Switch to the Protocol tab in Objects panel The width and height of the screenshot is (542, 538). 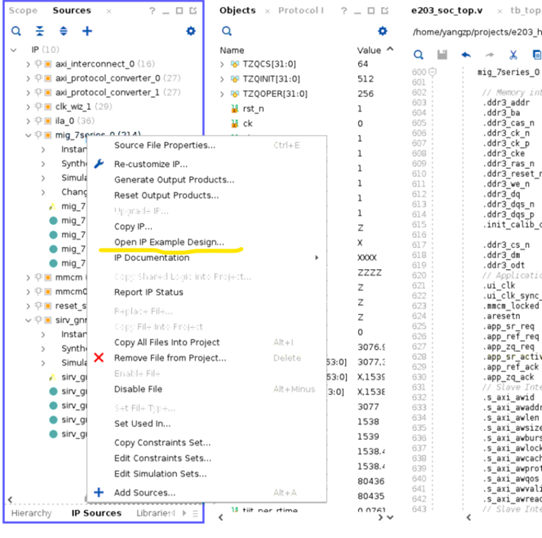[301, 11]
